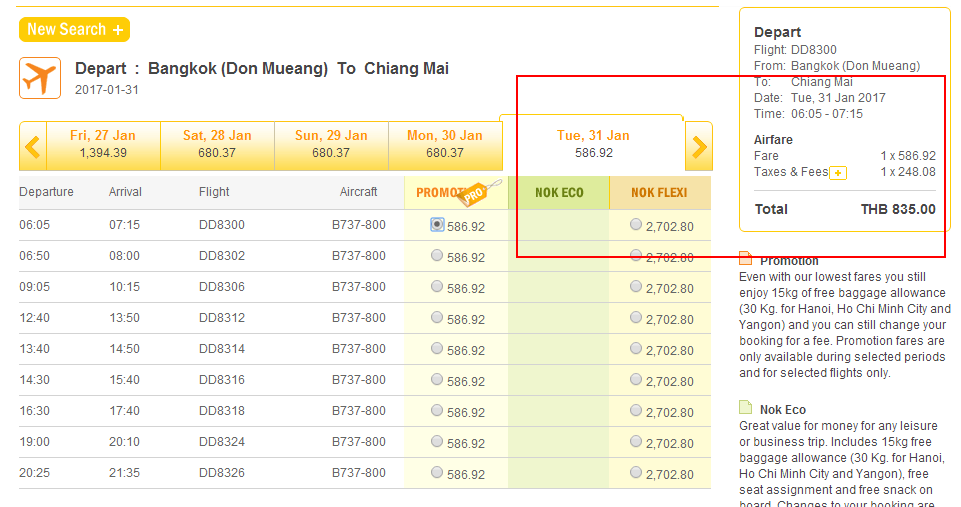This screenshot has width=961, height=507.
Task: Click flight number DD8326
Action: pos(222,473)
